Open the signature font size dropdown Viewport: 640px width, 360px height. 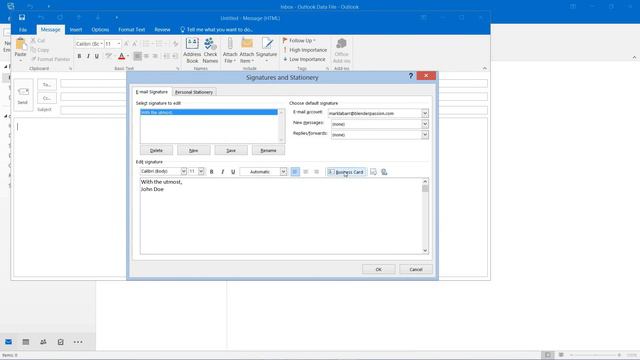coord(201,171)
